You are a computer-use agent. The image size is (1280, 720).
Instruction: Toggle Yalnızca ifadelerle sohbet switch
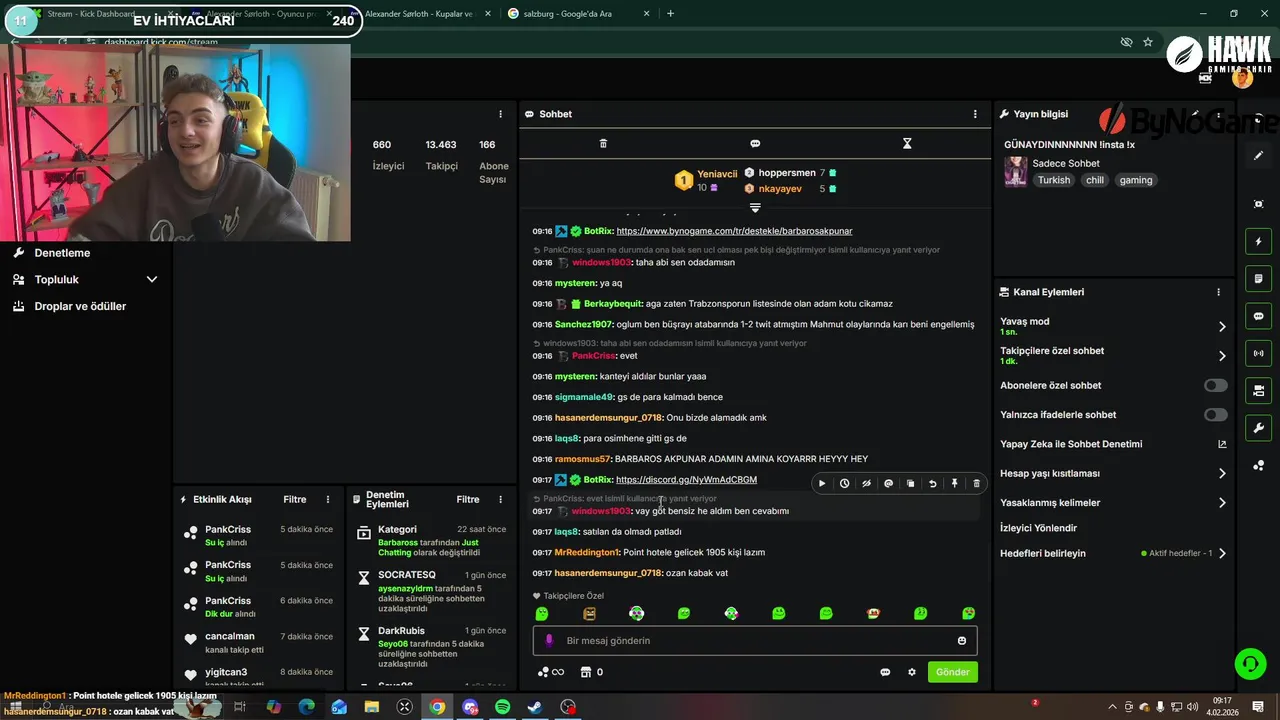point(1216,415)
